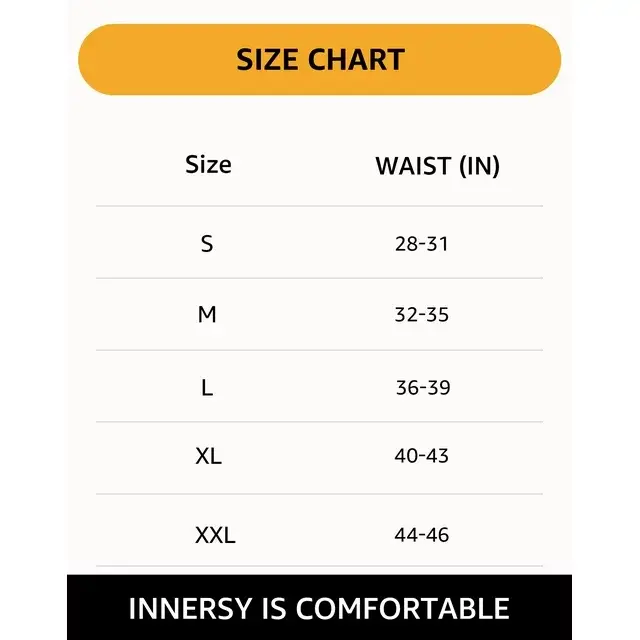Select the Size column header

[208, 165]
